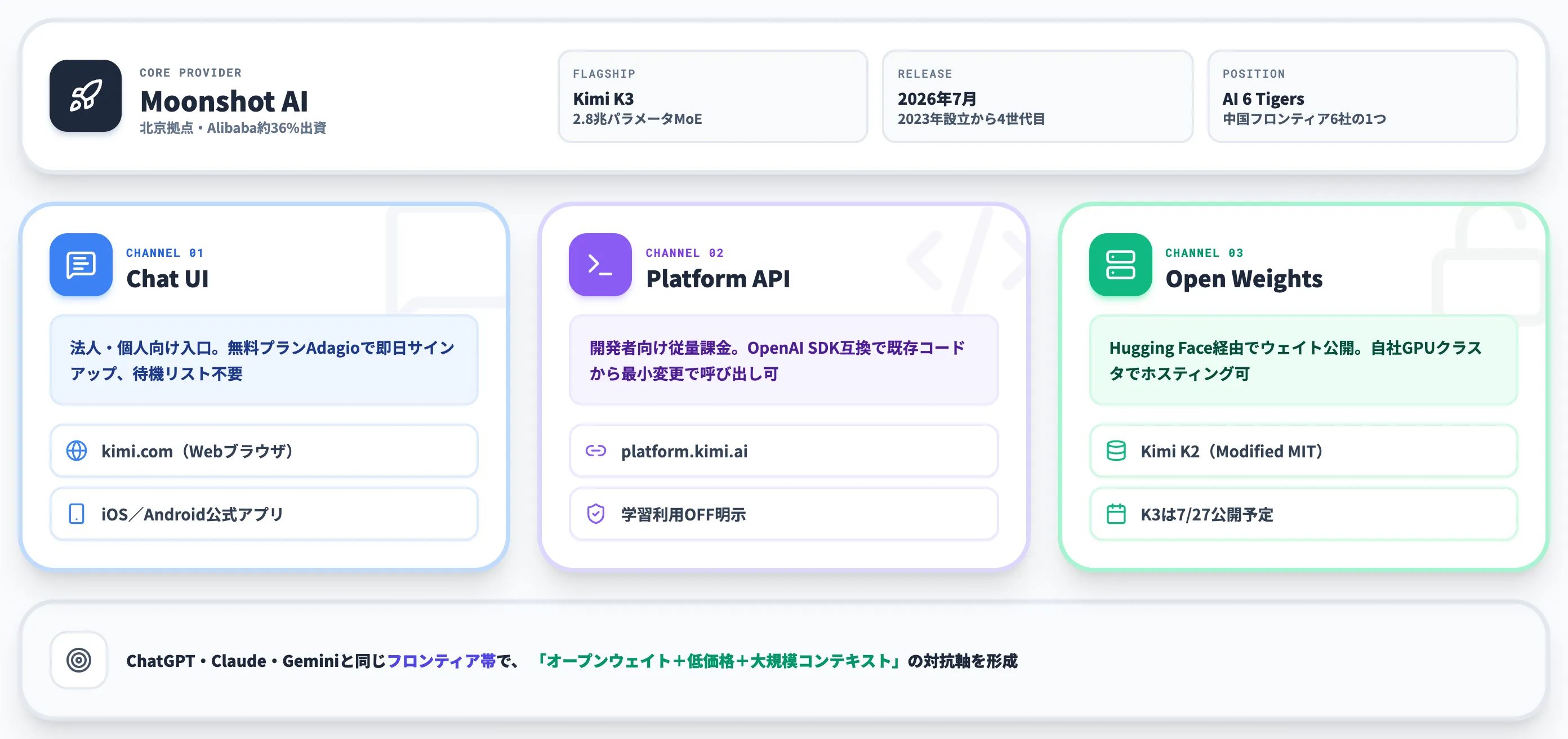This screenshot has height=739, width=1568.
Task: Click the CHANNEL 01 label
Action: [x=165, y=253]
